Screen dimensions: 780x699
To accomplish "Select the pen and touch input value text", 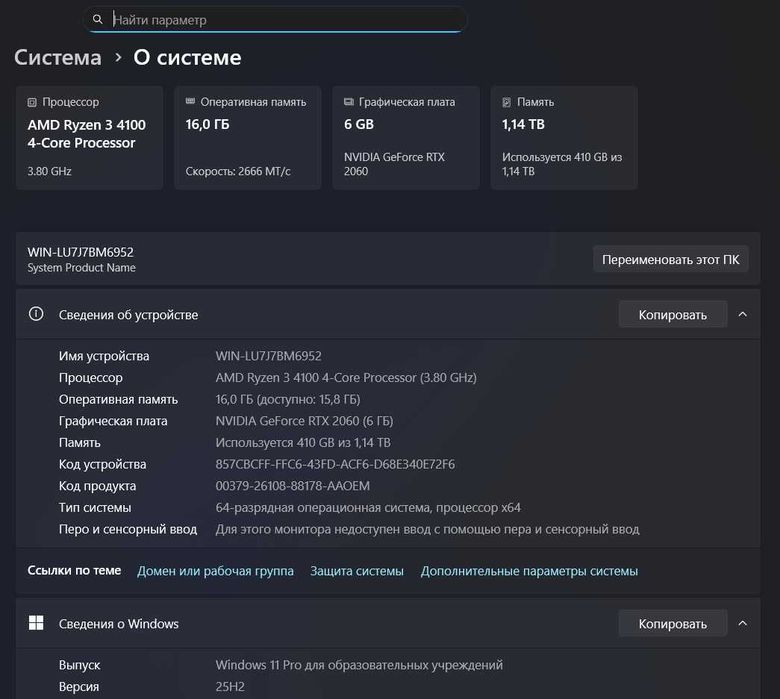I will pos(427,529).
